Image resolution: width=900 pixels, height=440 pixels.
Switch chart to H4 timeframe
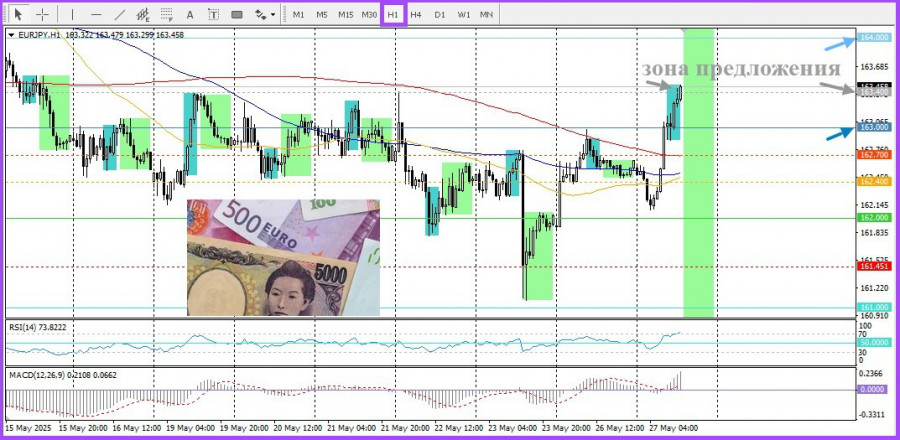416,14
